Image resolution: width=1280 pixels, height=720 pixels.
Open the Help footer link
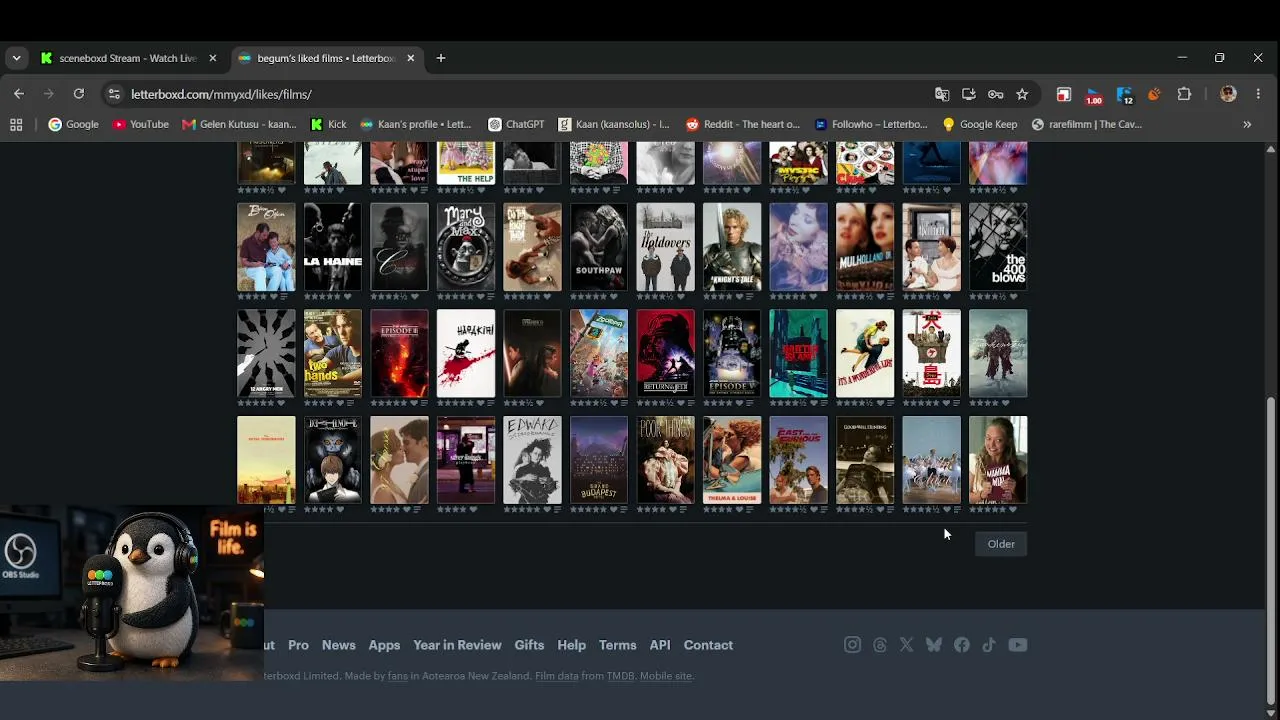click(571, 645)
